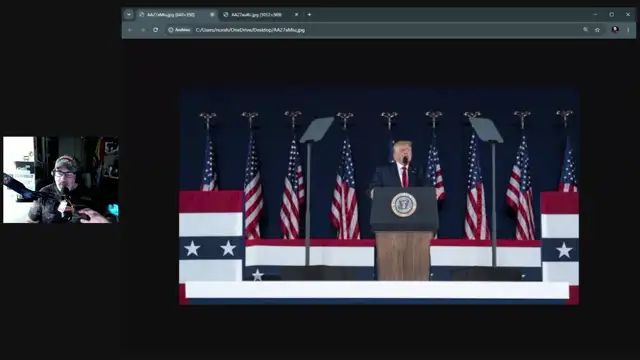
Task: Maximize the browser window
Action: (611, 14)
